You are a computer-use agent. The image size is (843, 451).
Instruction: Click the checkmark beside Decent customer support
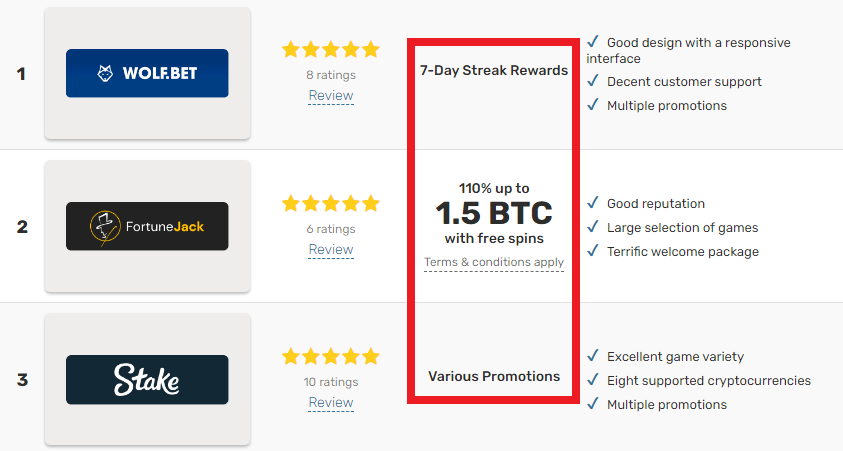(x=592, y=81)
